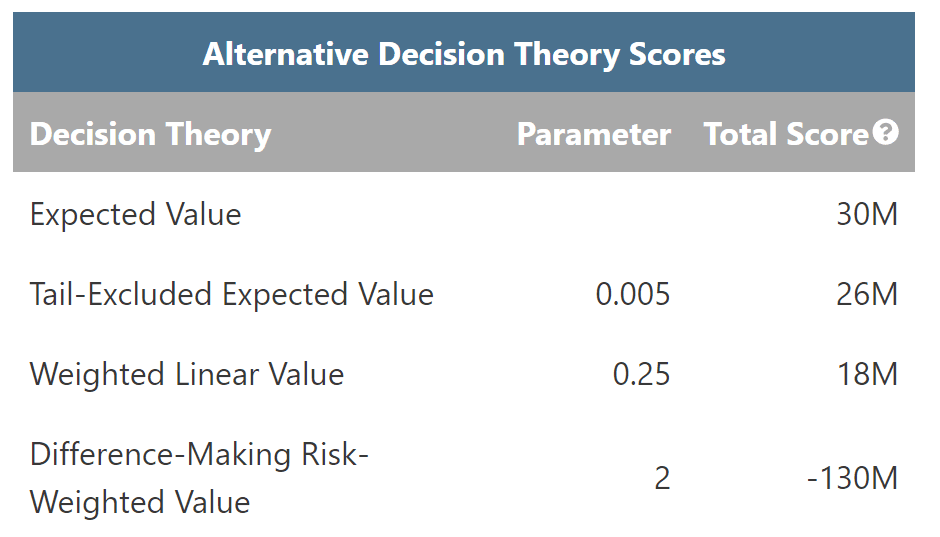Click the Expected Value score of 30M

point(867,215)
